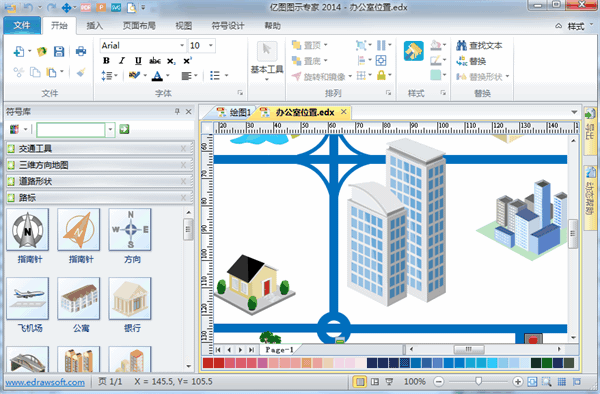The width and height of the screenshot is (600, 394).
Task: Click Find Text (查找文本)
Action: (x=479, y=46)
